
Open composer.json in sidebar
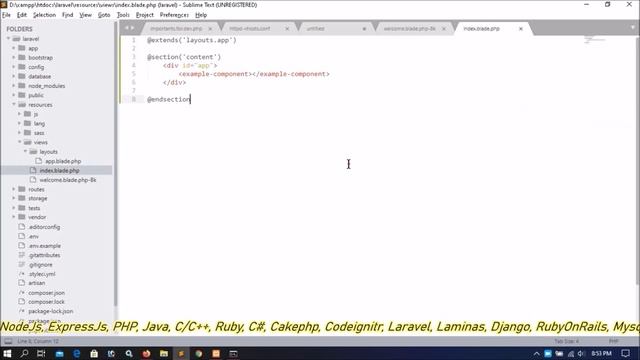(46, 293)
